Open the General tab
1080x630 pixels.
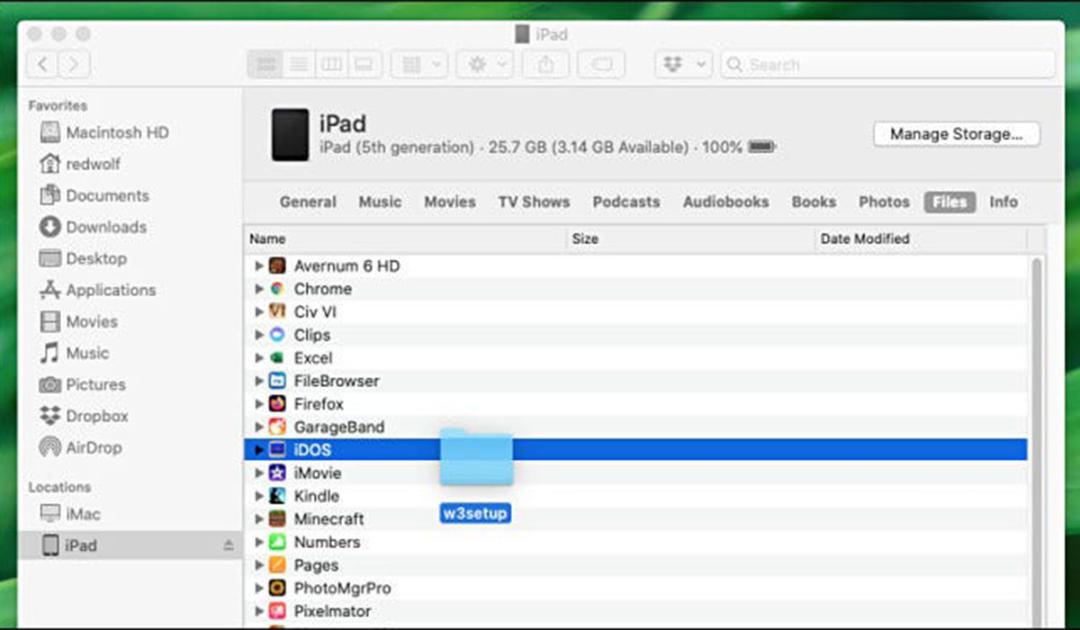(308, 202)
